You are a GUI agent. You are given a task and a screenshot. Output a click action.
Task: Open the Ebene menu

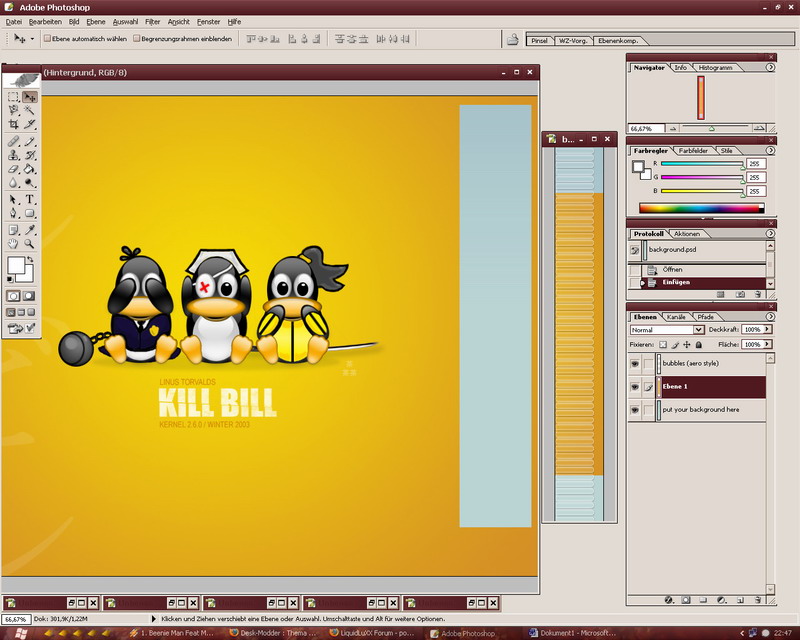[95, 22]
